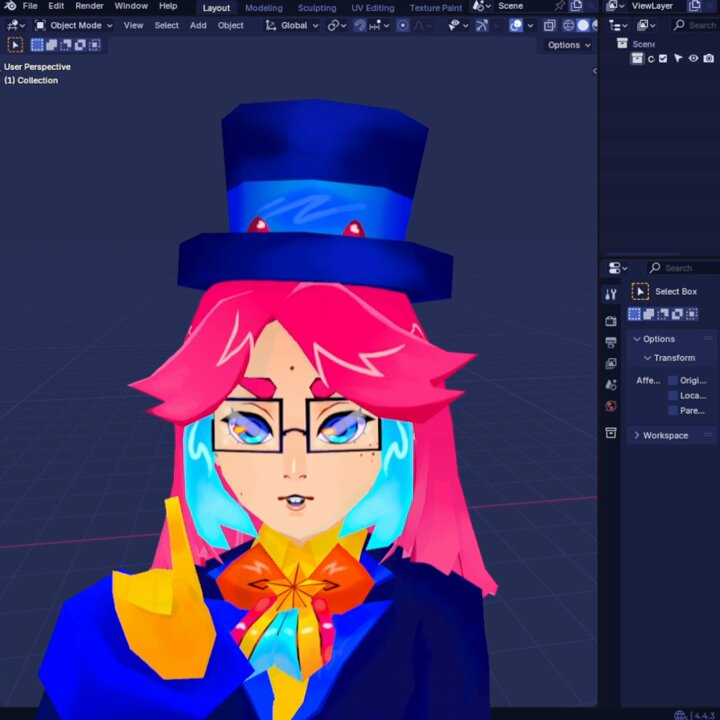Open the viewport View menu

[x=133, y=25]
